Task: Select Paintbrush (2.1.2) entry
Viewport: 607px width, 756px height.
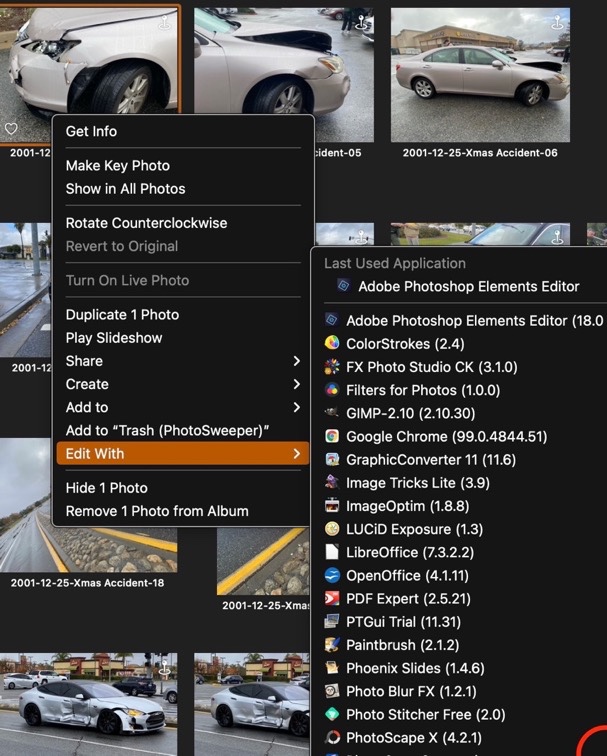Action: (460, 645)
